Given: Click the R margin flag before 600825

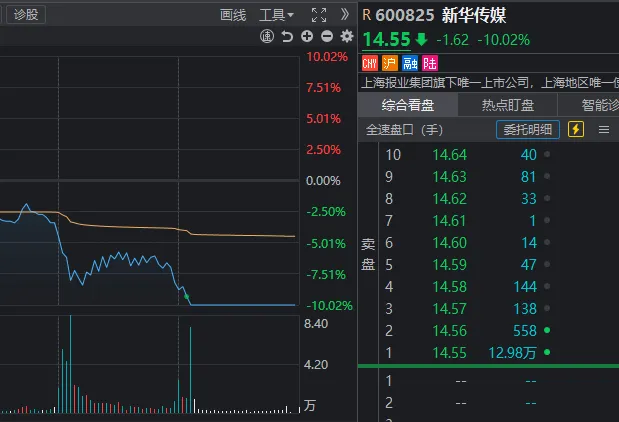Looking at the screenshot, I should coord(367,15).
